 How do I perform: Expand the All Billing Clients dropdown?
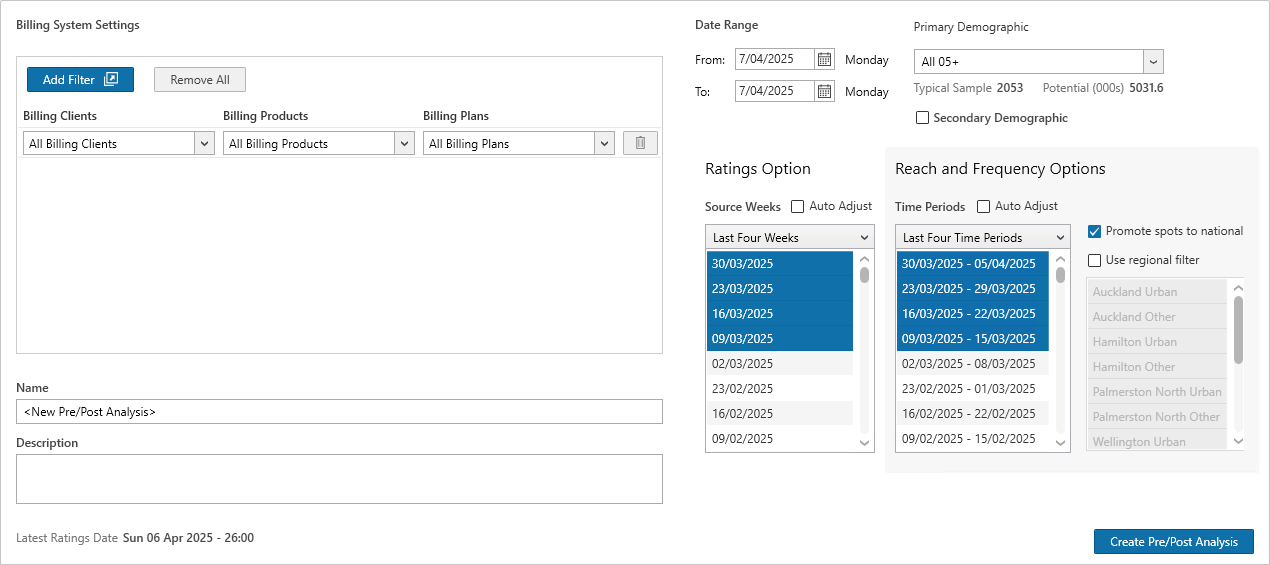point(205,144)
